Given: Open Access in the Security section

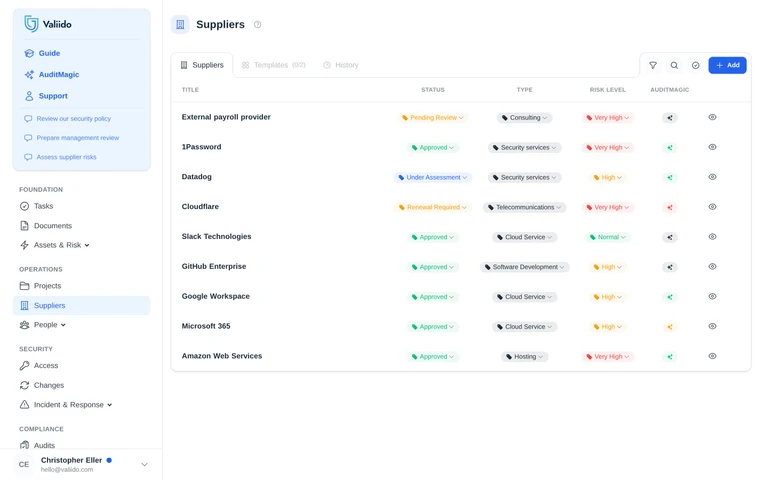Looking at the screenshot, I should [x=39, y=365].
